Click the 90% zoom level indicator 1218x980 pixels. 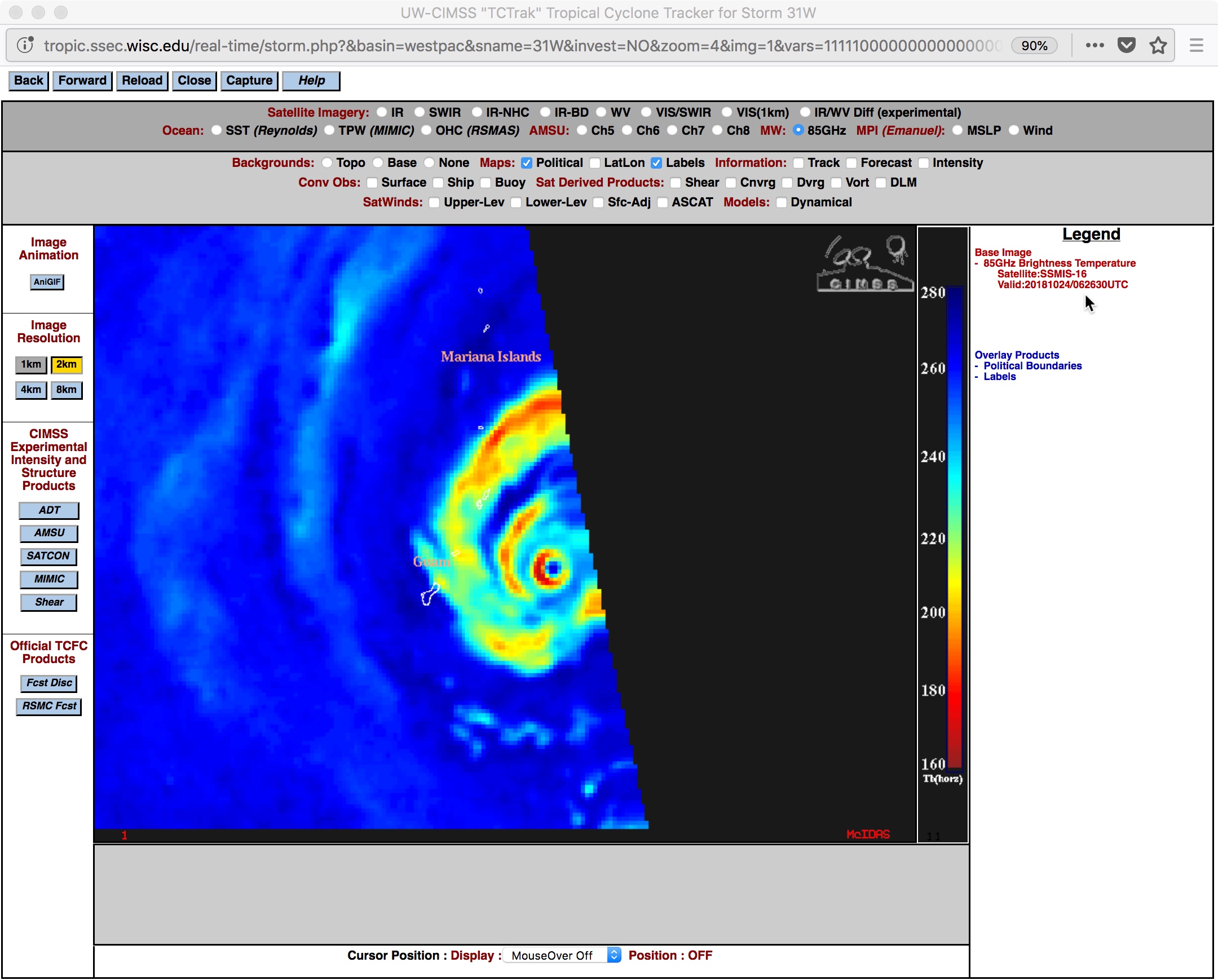point(1034,45)
